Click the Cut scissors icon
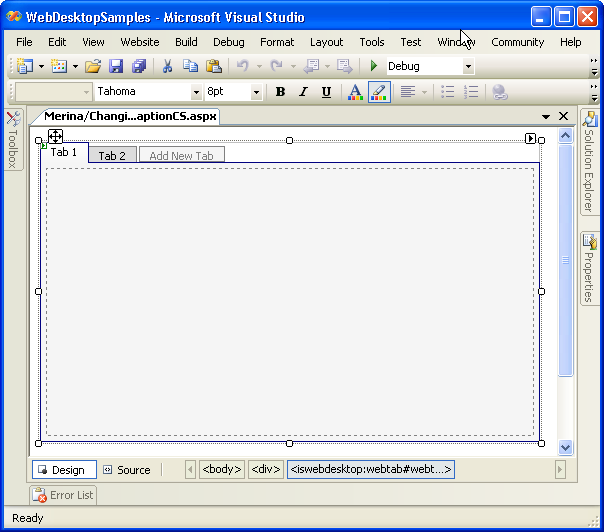 coord(167,66)
